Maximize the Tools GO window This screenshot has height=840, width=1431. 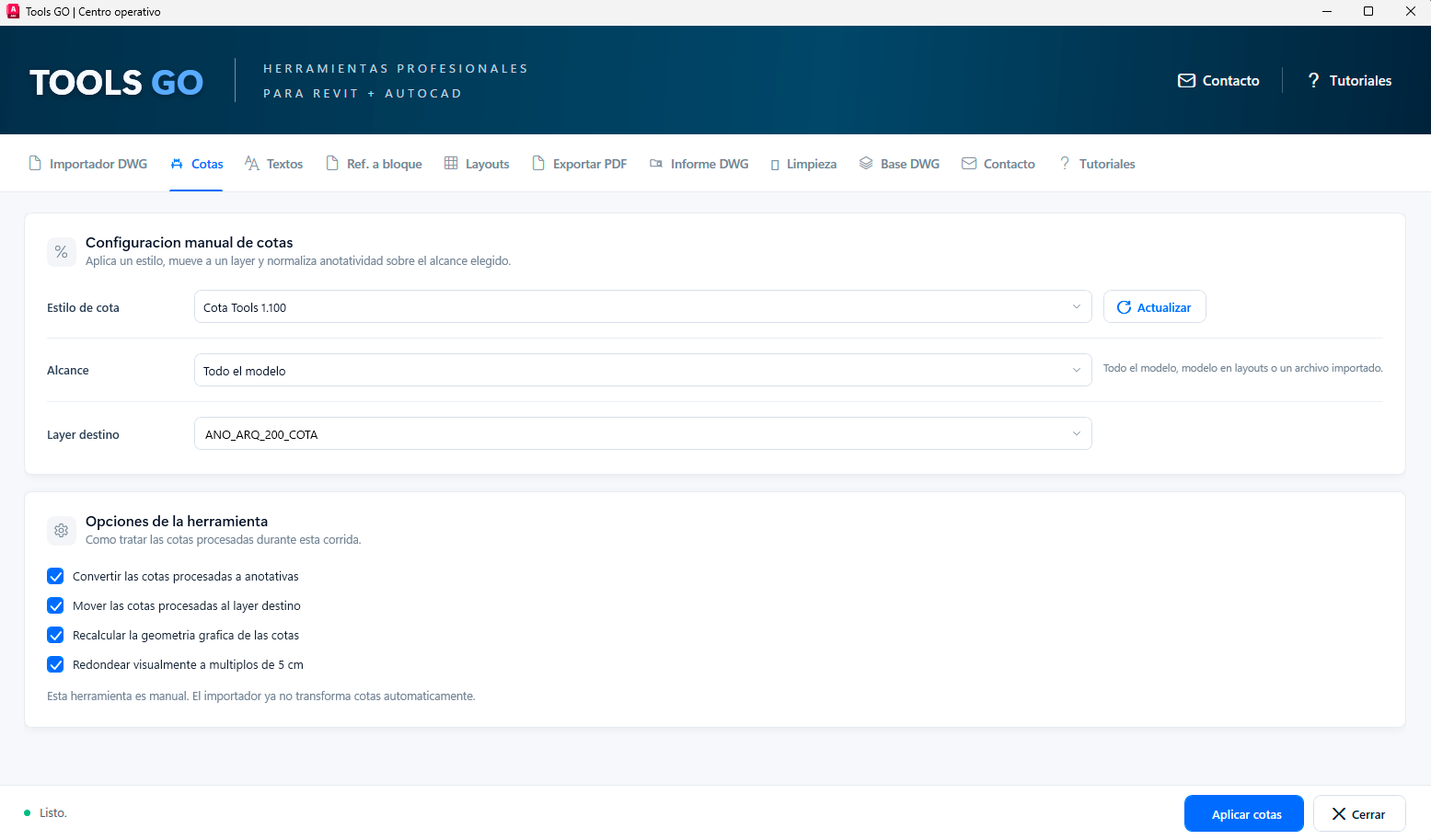[1368, 12]
